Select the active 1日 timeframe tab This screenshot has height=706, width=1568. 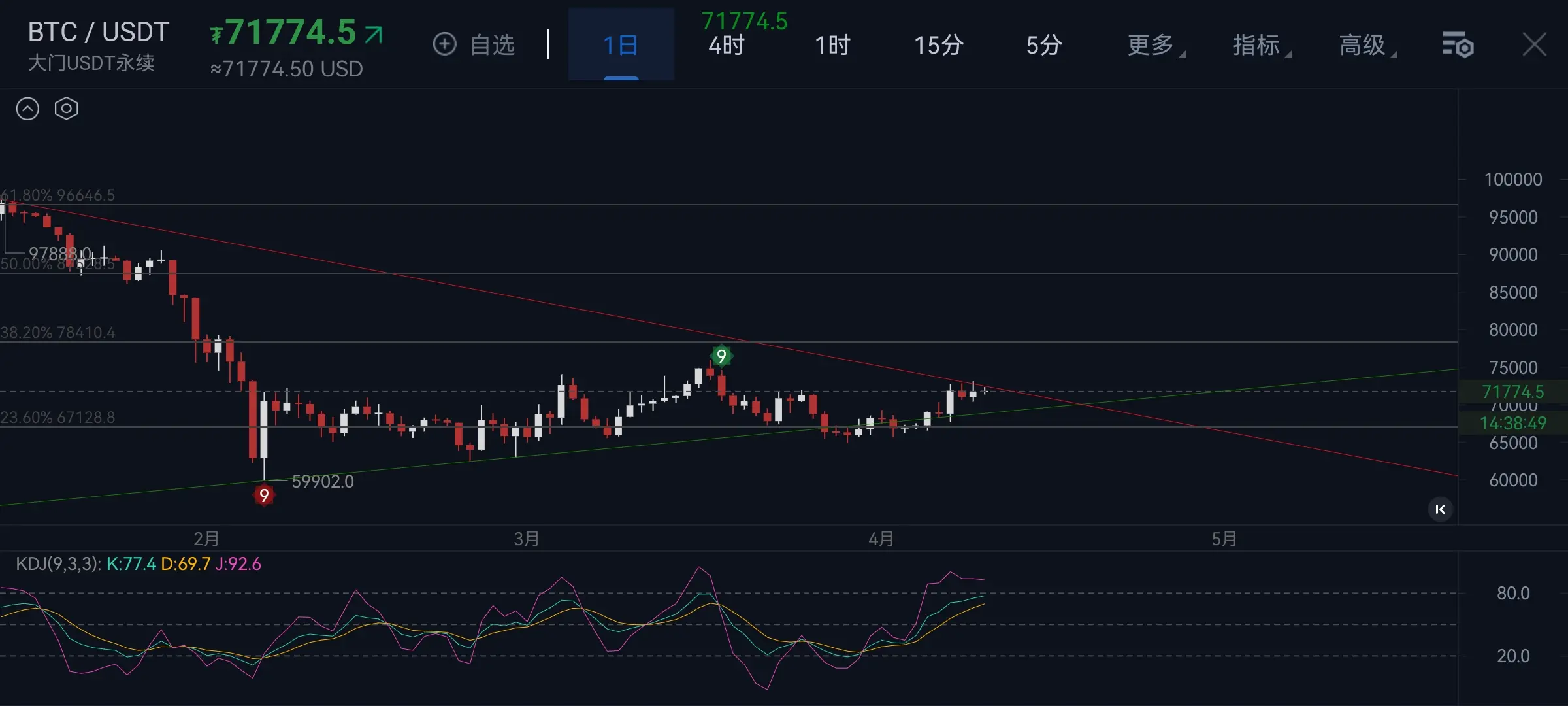point(621,45)
